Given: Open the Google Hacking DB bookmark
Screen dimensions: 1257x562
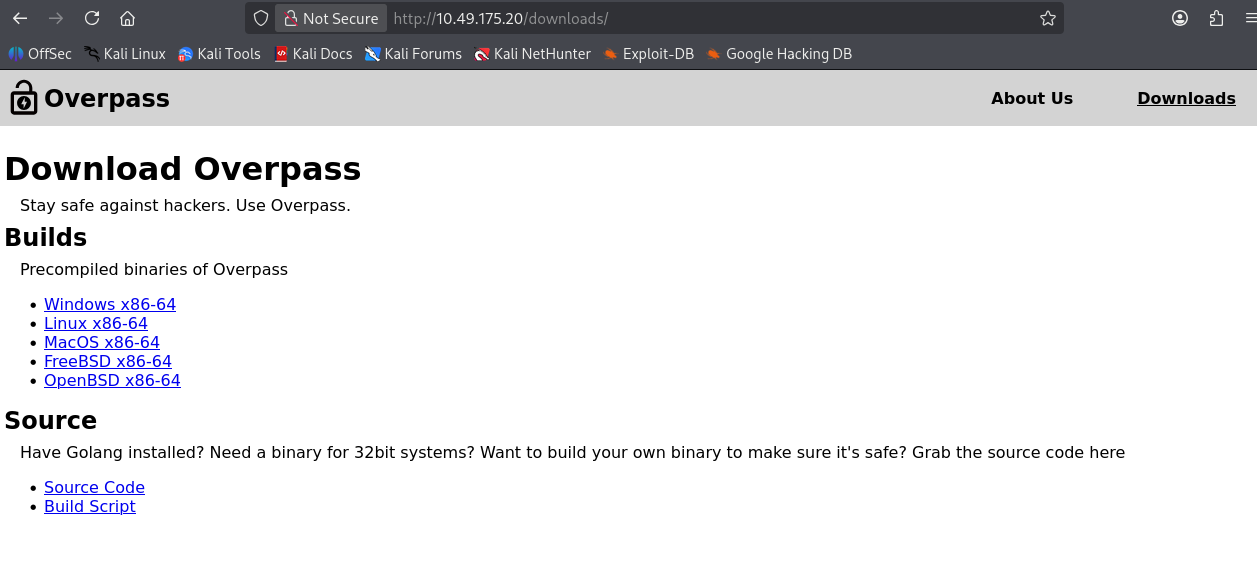Looking at the screenshot, I should tap(779, 54).
